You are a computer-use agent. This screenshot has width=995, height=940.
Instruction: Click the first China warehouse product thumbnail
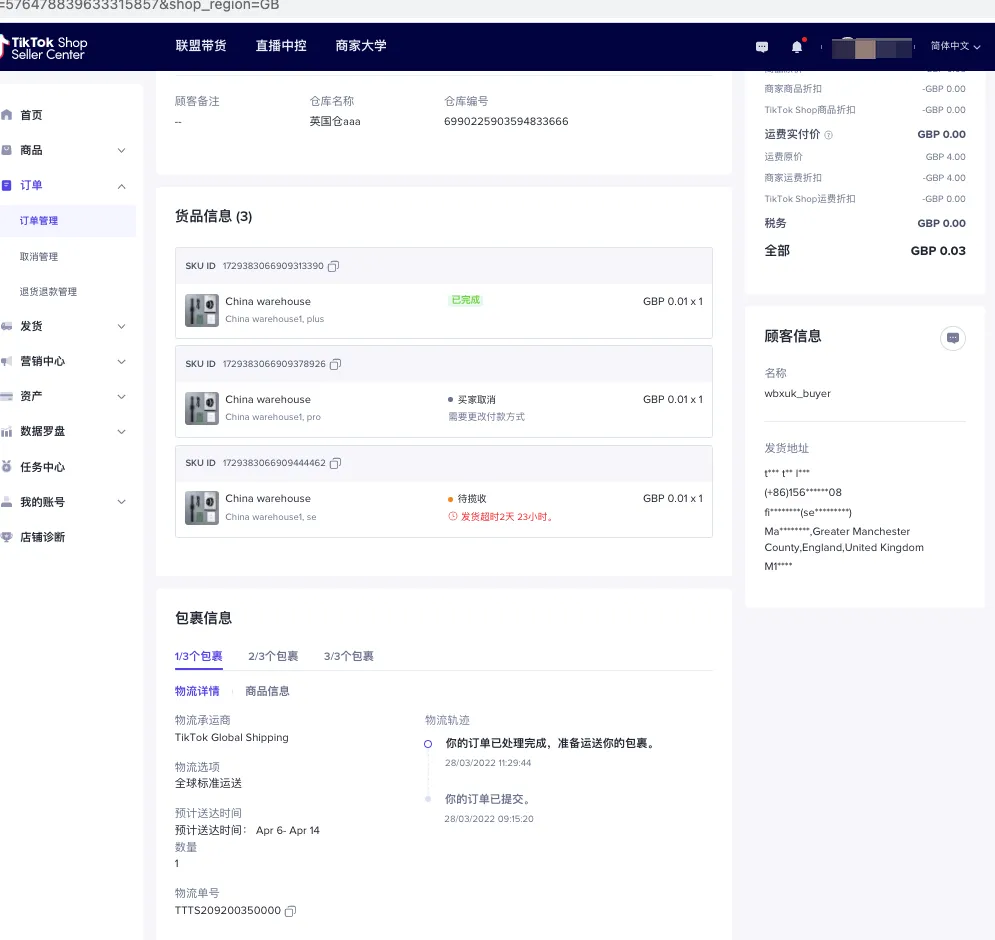pyautogui.click(x=201, y=310)
